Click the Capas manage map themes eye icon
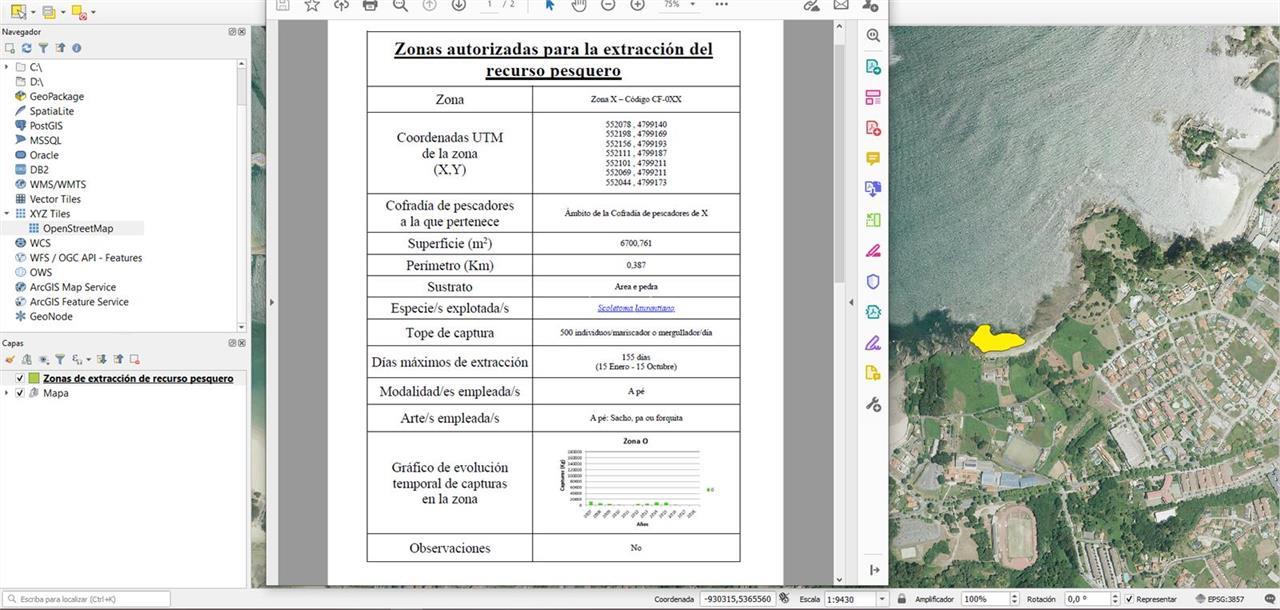 pos(43,359)
